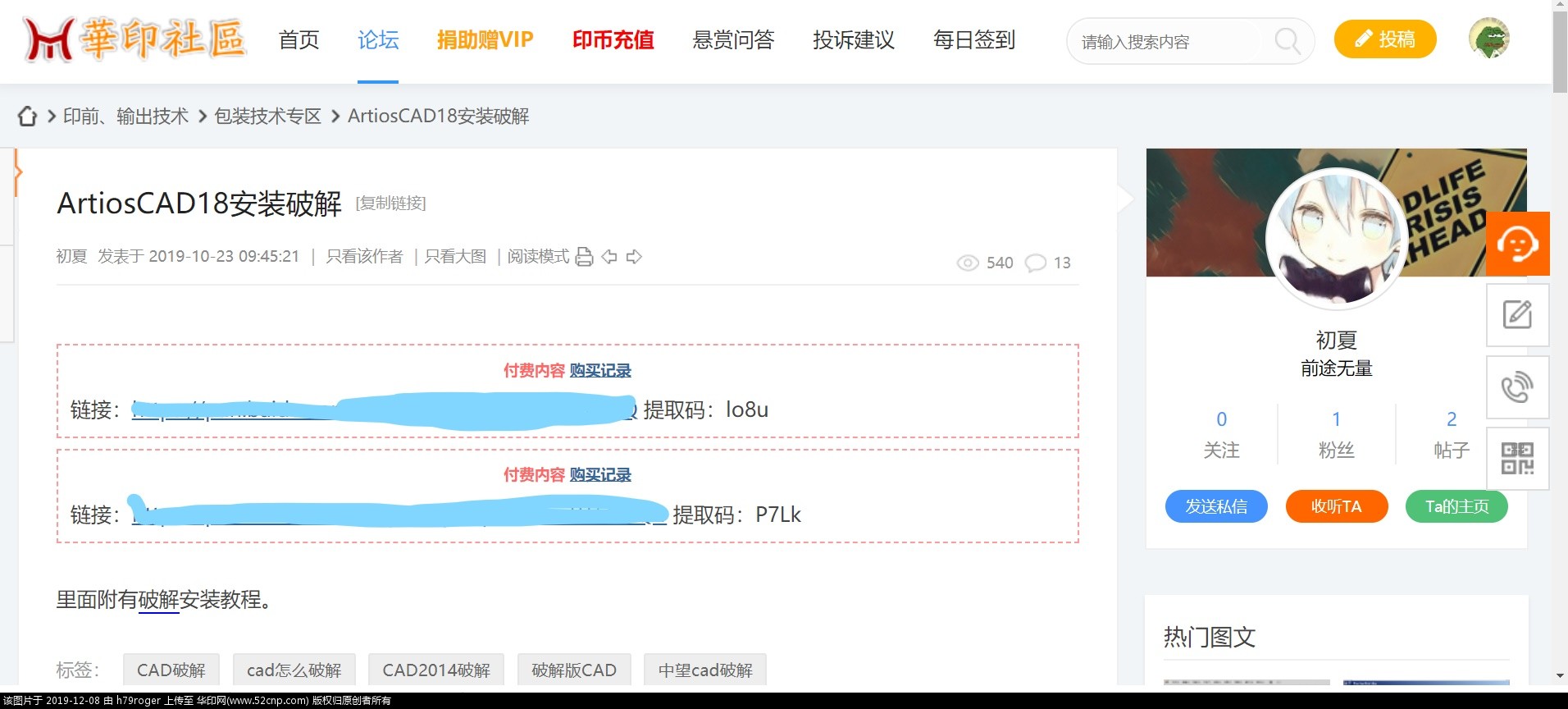The height and width of the screenshot is (709, 1568).
Task: Click breadcrumb ArtiosCAD18安装破解
Action: pyautogui.click(x=438, y=117)
